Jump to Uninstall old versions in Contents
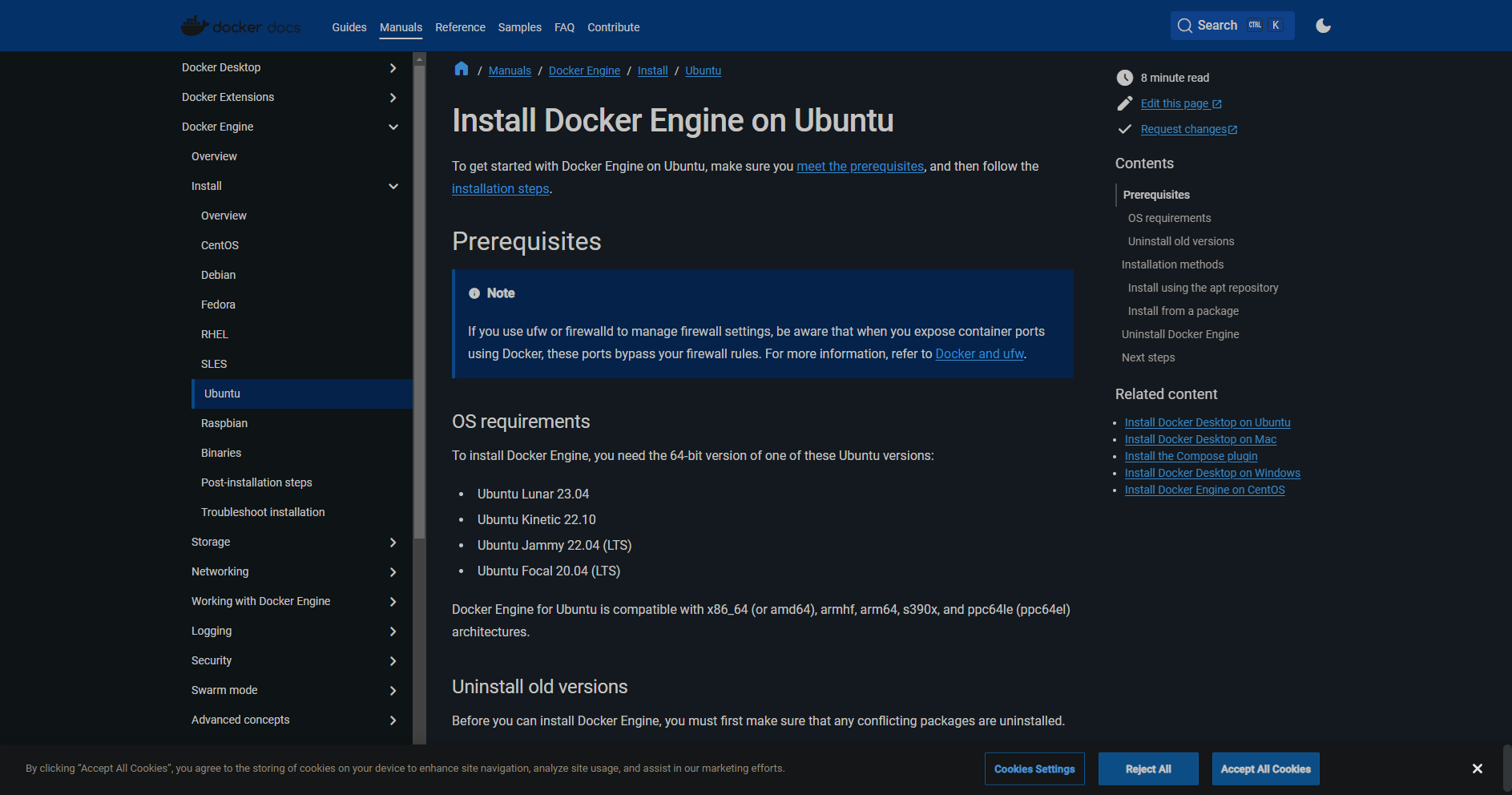1512x795 pixels. (x=1181, y=241)
